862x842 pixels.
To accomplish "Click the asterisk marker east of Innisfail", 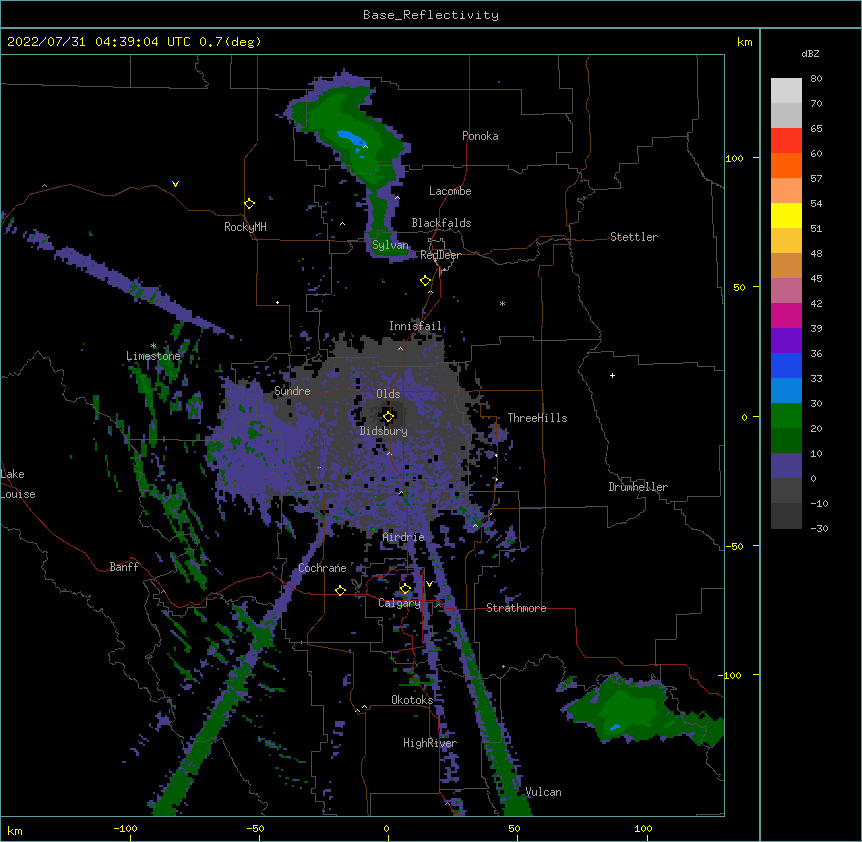I will tap(502, 303).
